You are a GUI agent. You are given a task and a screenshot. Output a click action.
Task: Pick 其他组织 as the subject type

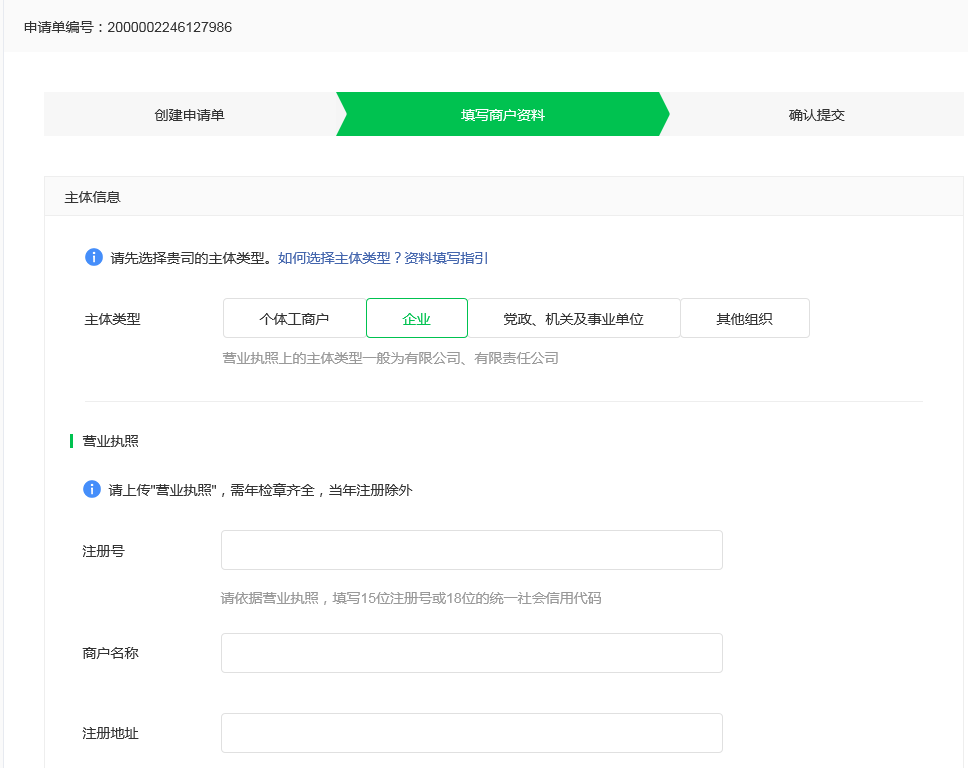point(744,319)
